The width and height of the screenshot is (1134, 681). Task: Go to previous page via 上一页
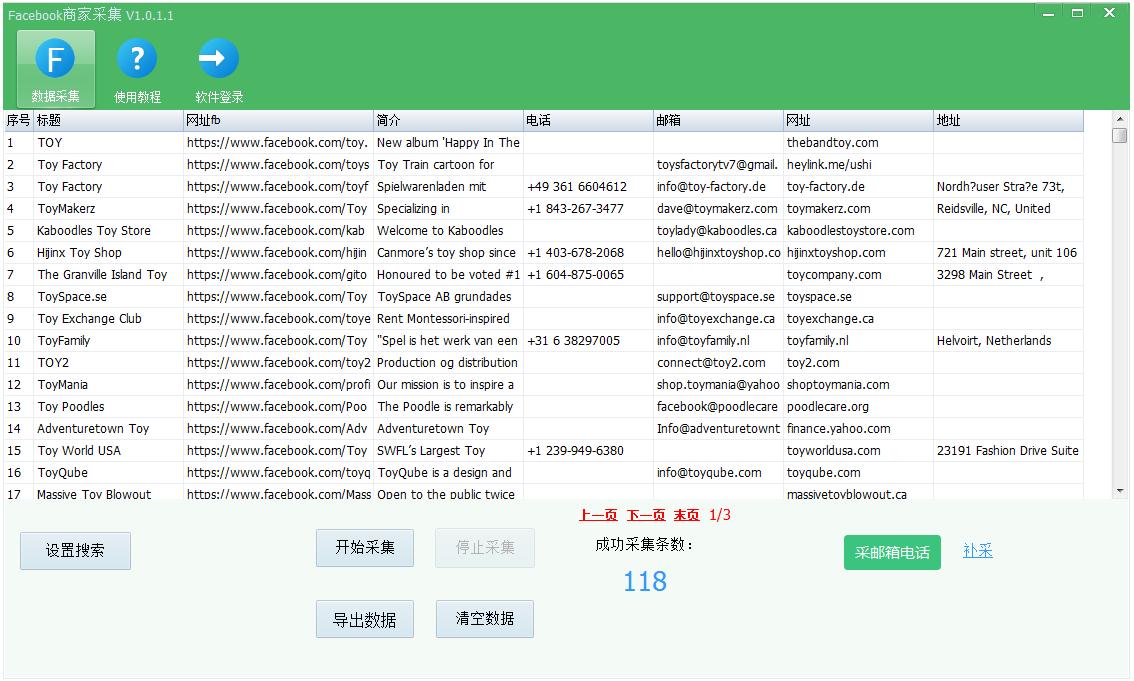(598, 516)
